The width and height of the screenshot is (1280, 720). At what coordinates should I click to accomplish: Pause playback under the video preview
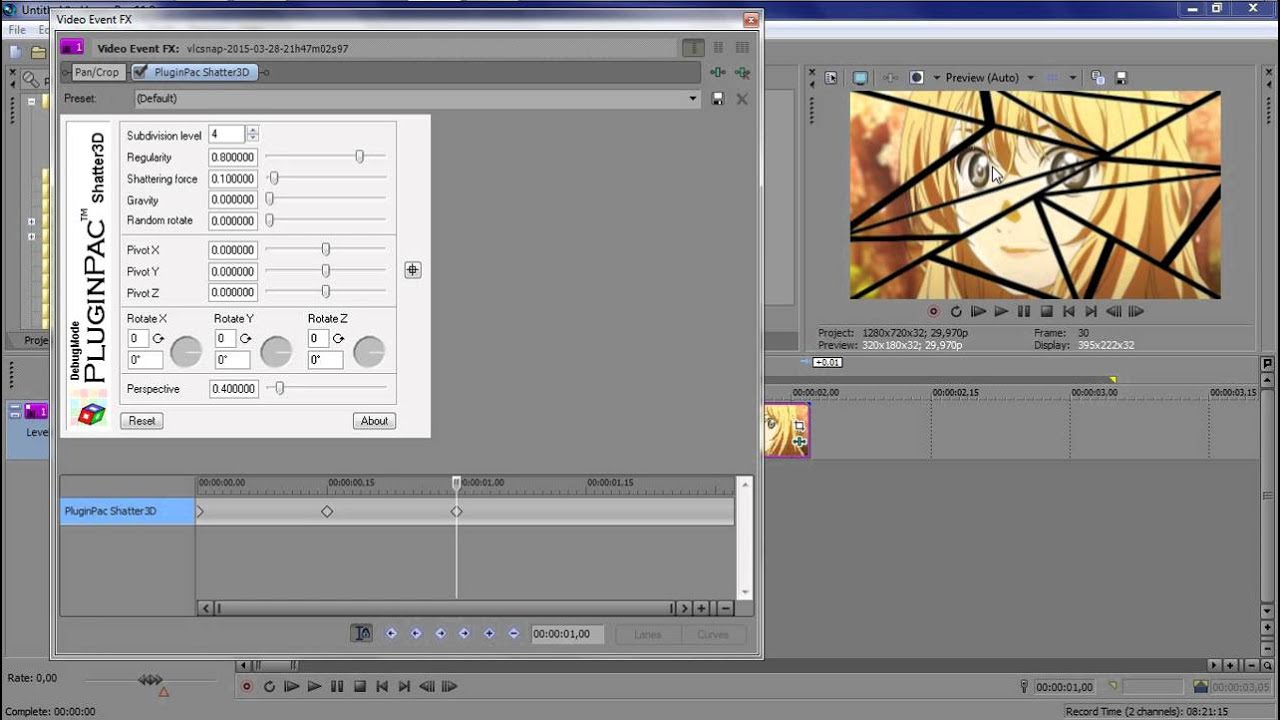(1024, 311)
